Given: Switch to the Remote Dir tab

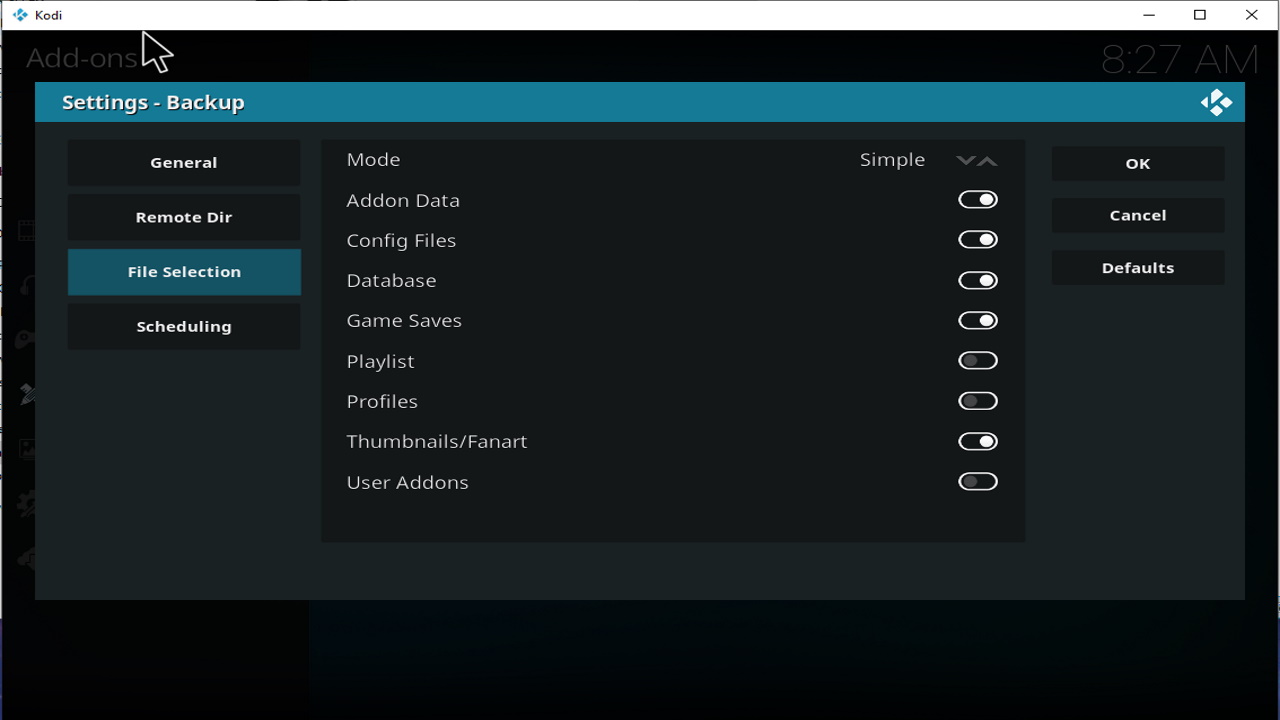Looking at the screenshot, I should [x=184, y=217].
